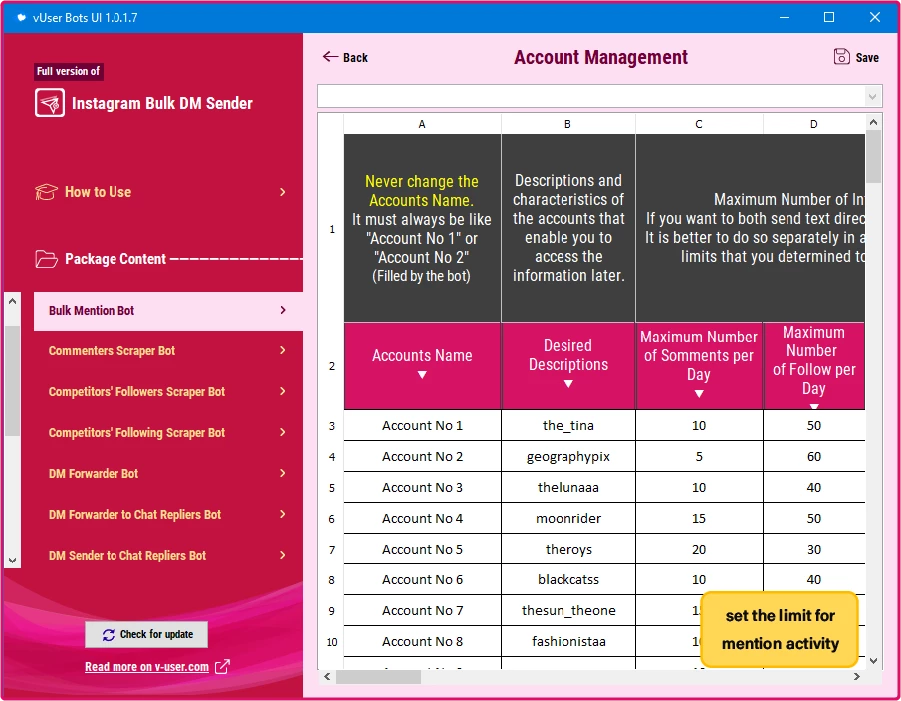Expand the Commenters Scraper Bot chevron
This screenshot has height=701, width=901.
(x=283, y=350)
